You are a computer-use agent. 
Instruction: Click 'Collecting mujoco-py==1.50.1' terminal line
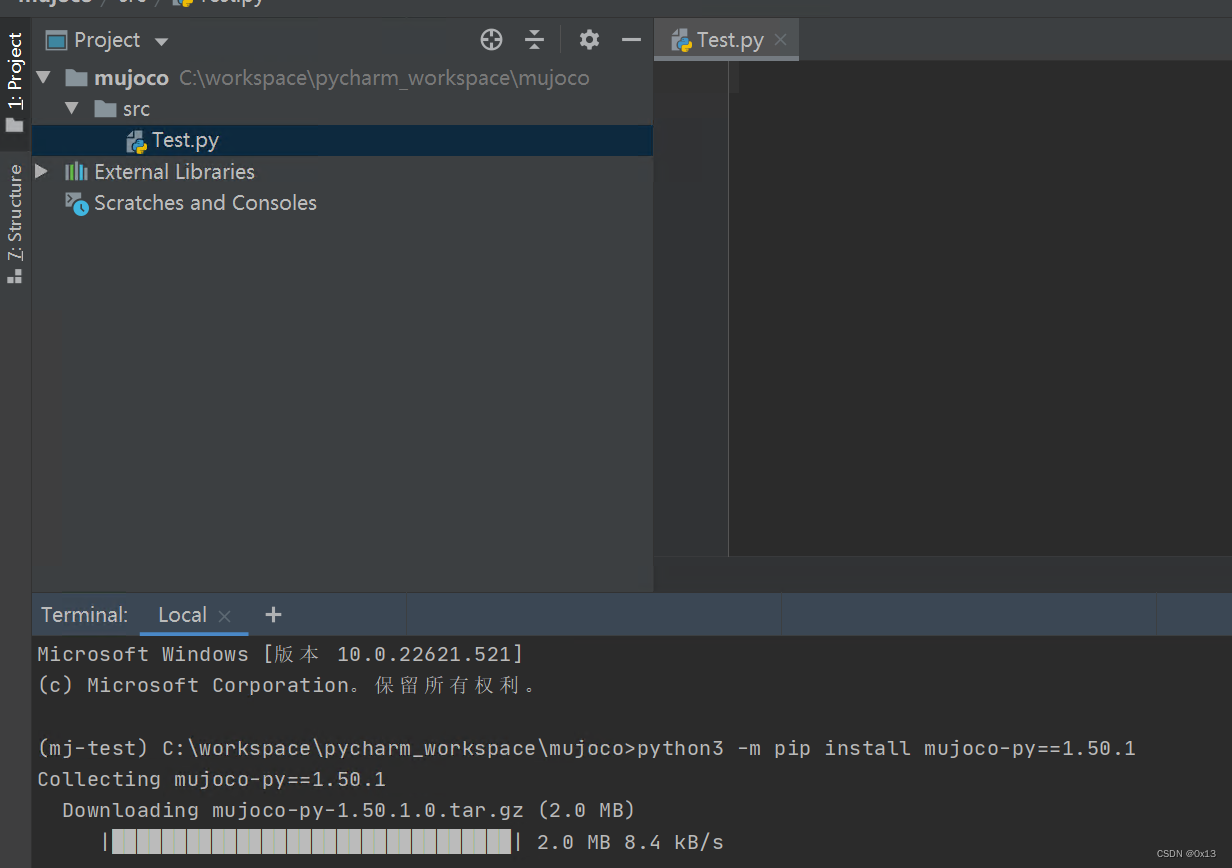[211, 779]
